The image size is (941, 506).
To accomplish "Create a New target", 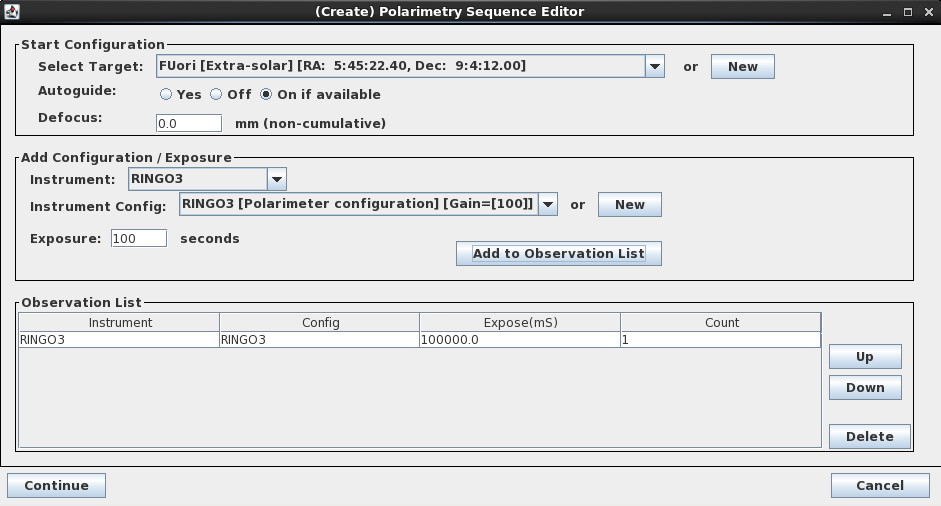I will (x=743, y=67).
